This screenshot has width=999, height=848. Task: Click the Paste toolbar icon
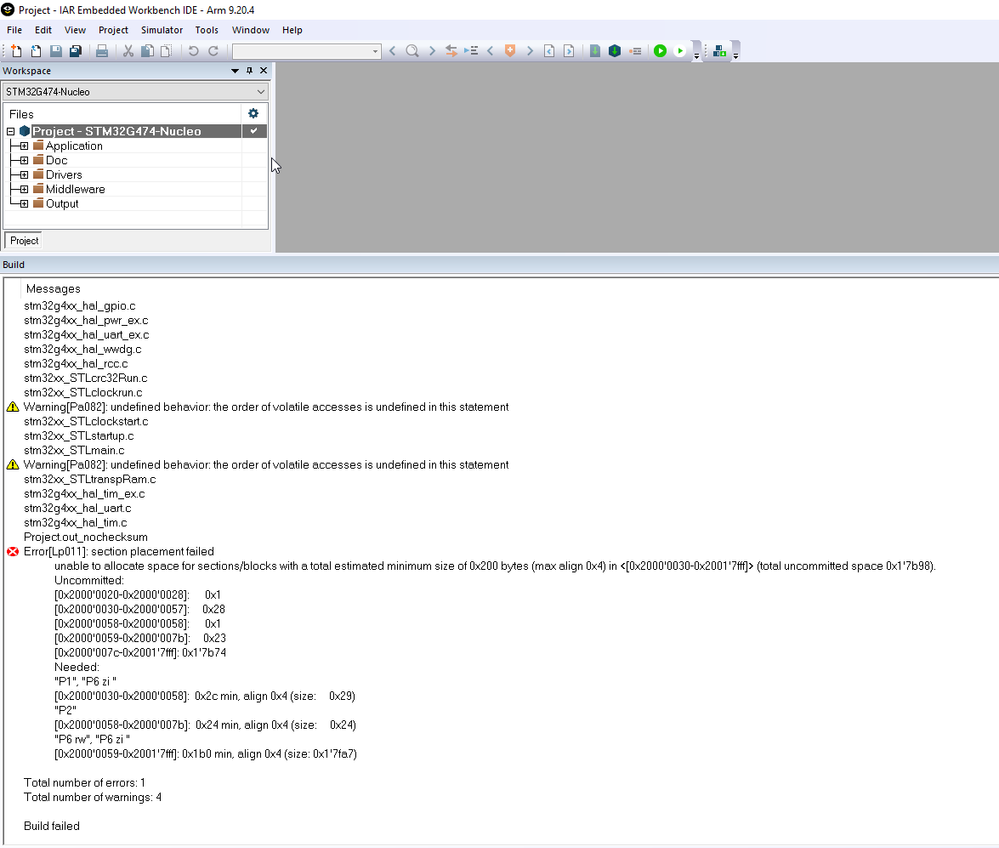(166, 51)
